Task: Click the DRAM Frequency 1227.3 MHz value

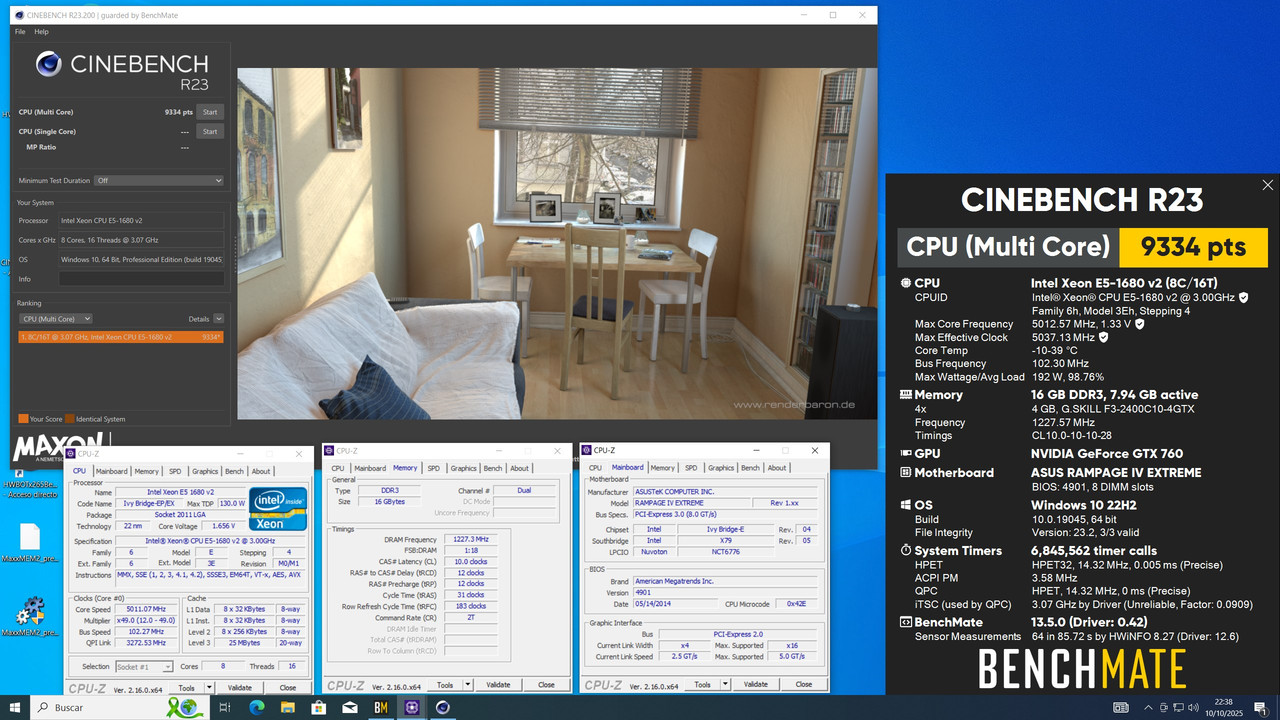Action: [x=470, y=539]
